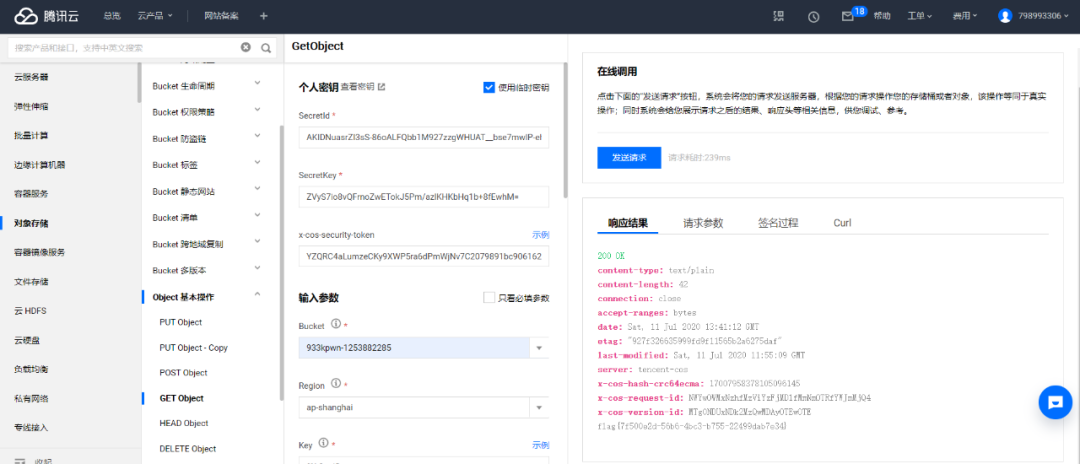The height and width of the screenshot is (464, 1080).
Task: Expand Bucket 多版本 section
Action: click(x=258, y=268)
